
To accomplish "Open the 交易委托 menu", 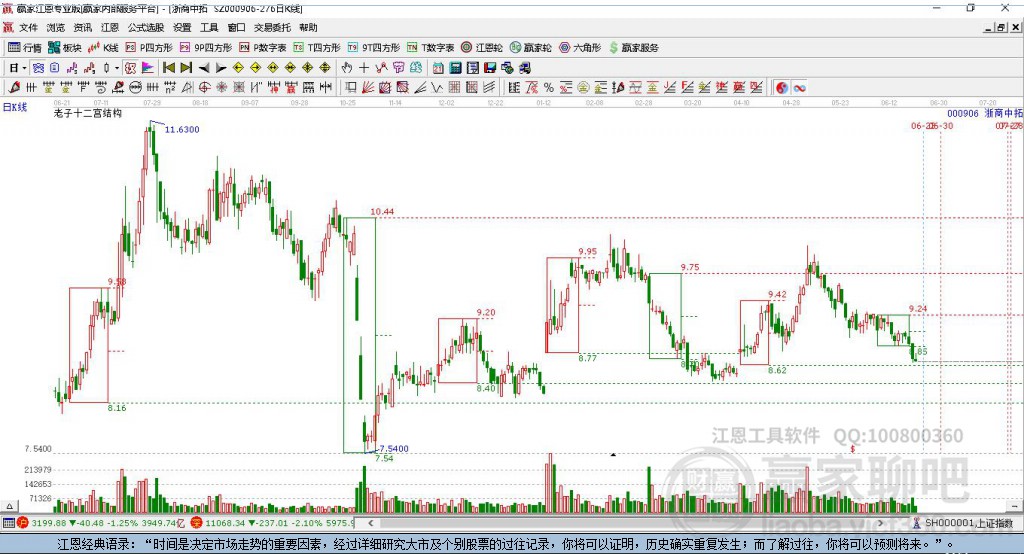I will click(x=272, y=27).
